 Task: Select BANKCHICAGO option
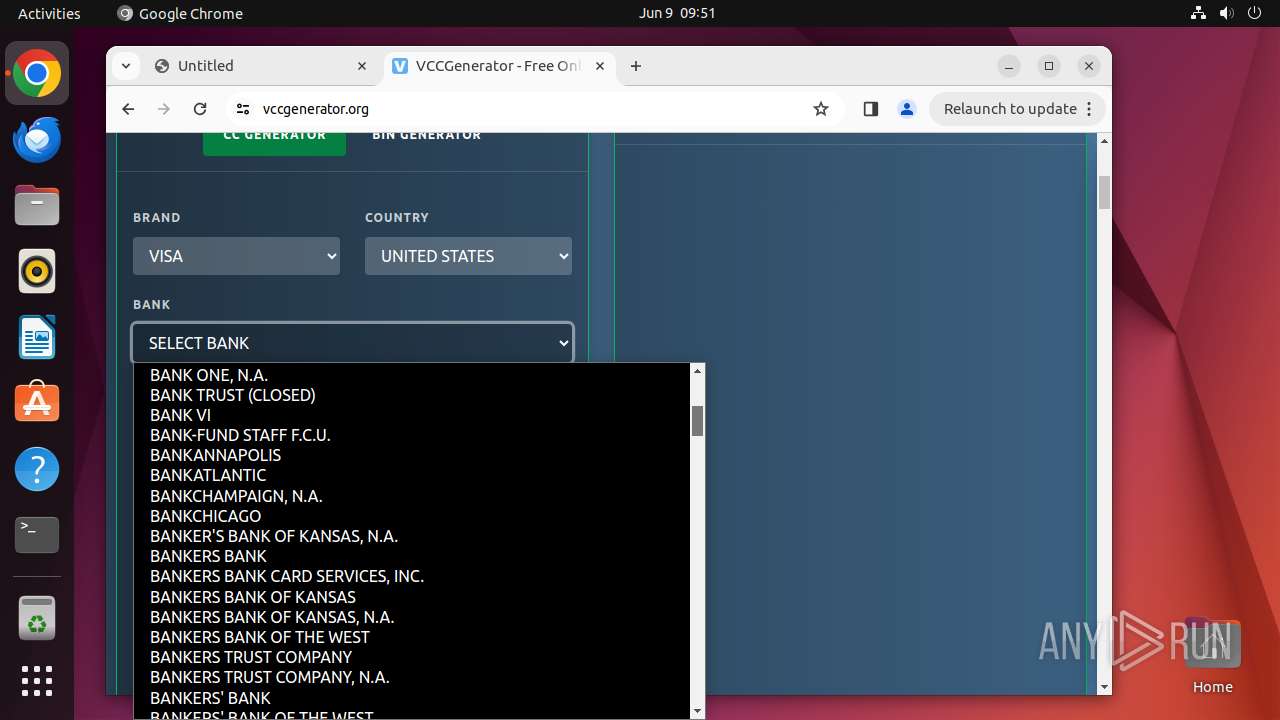click(x=412, y=516)
